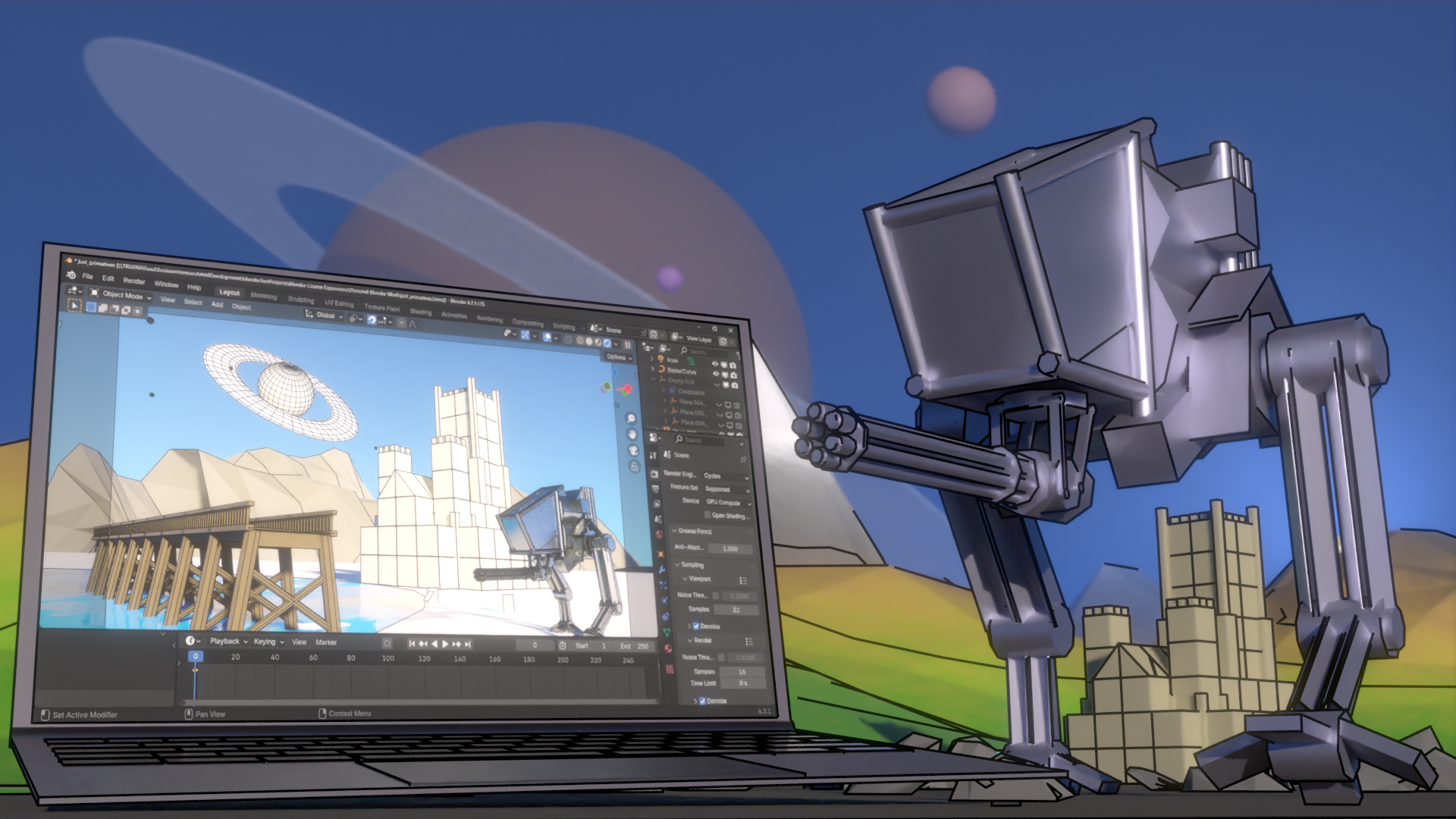Toggle Open Shading Language checkbox

(x=708, y=515)
